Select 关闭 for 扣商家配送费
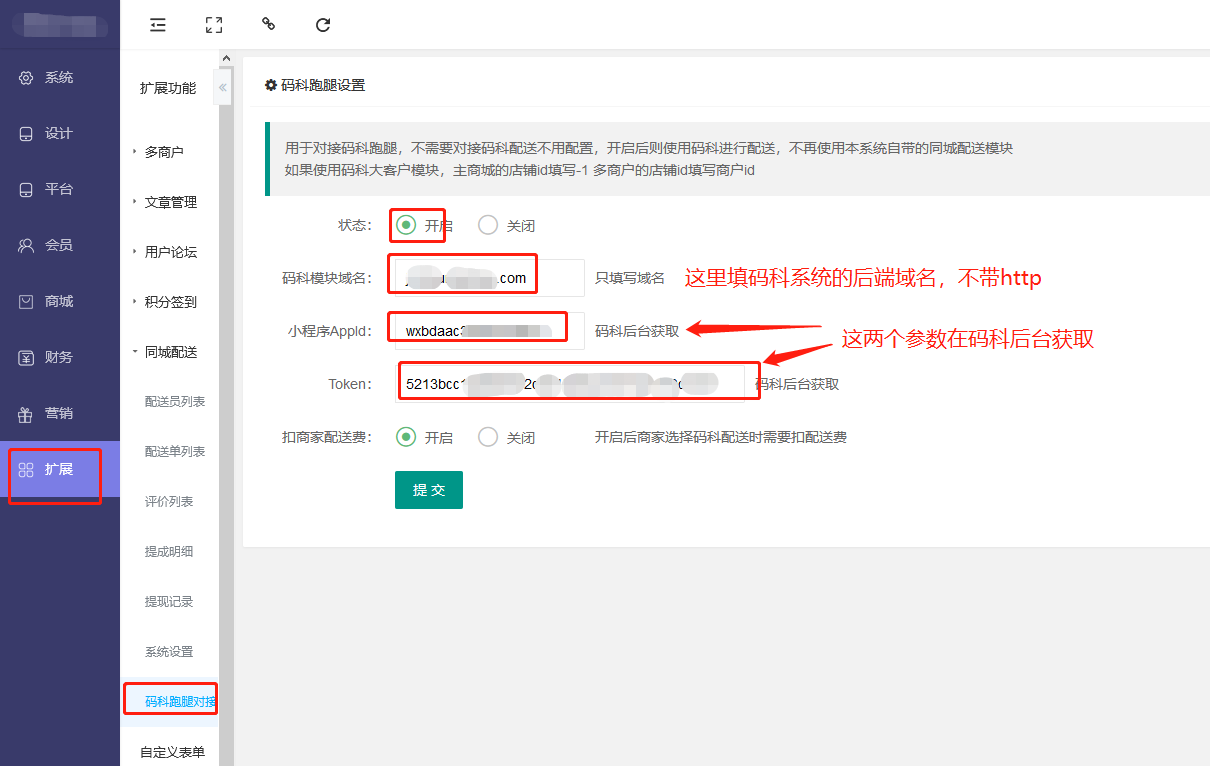1210x766 pixels. (488, 437)
